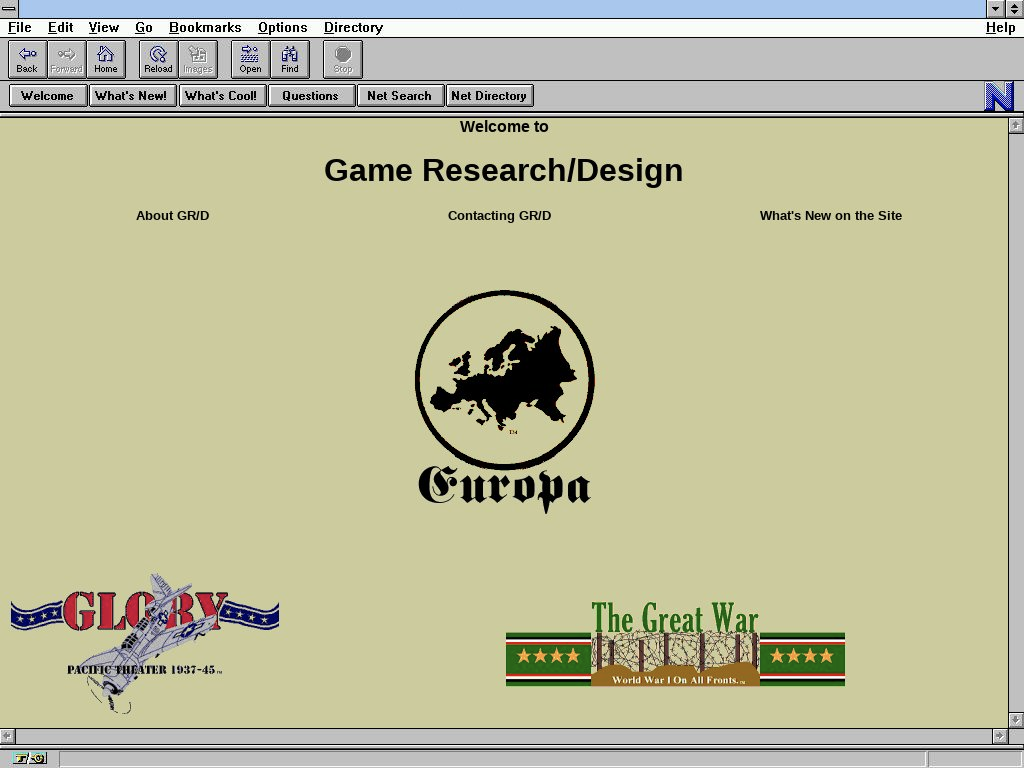Click the What's New! directory button
The height and width of the screenshot is (768, 1024).
tap(131, 96)
